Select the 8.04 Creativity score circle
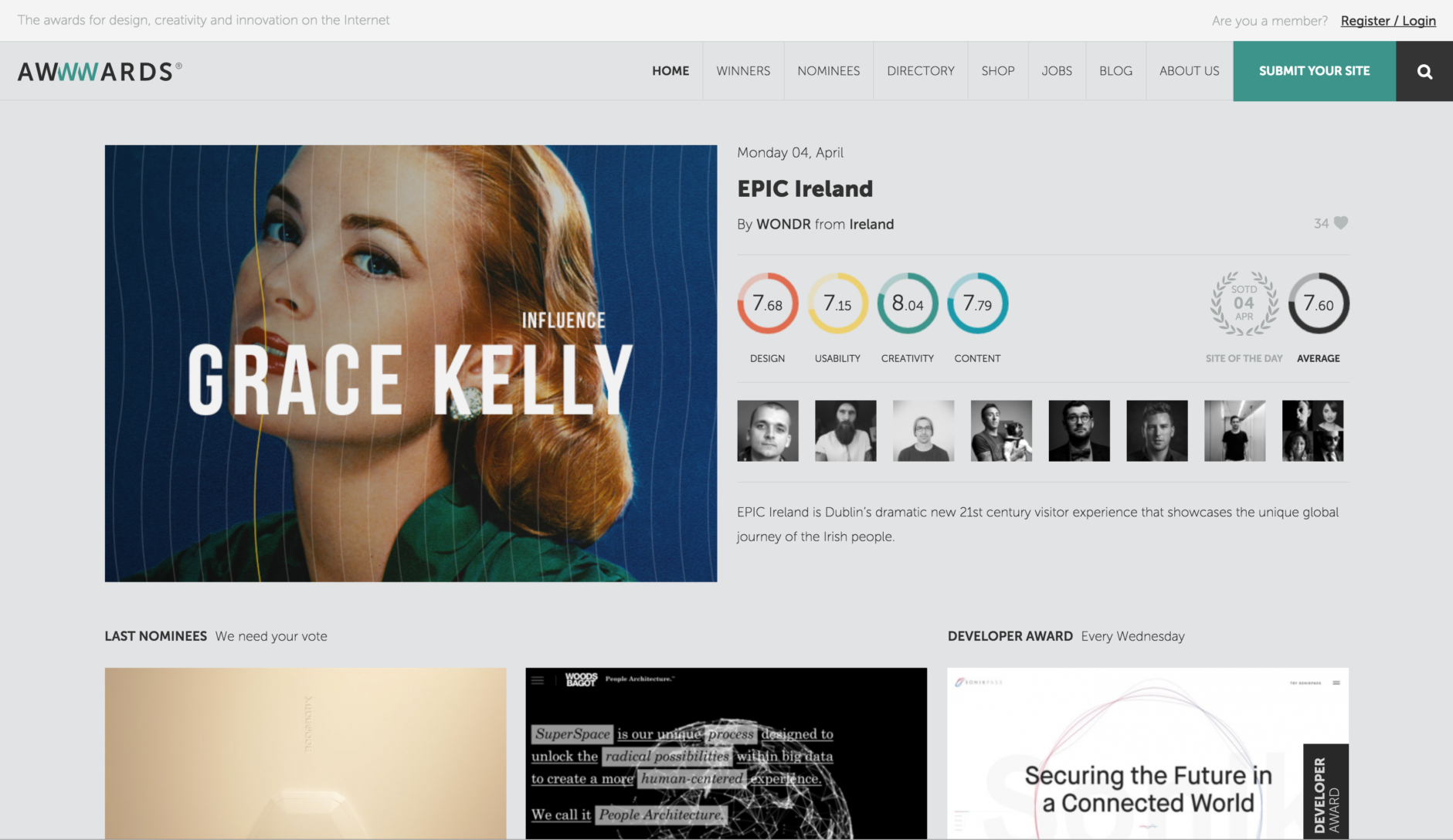Image resolution: width=1453 pixels, height=840 pixels. 908,303
